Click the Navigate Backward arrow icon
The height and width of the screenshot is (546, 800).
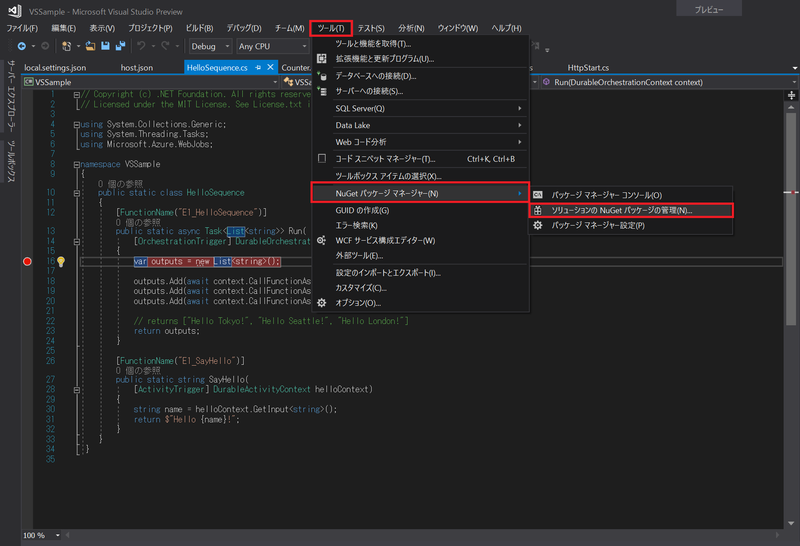[21, 46]
